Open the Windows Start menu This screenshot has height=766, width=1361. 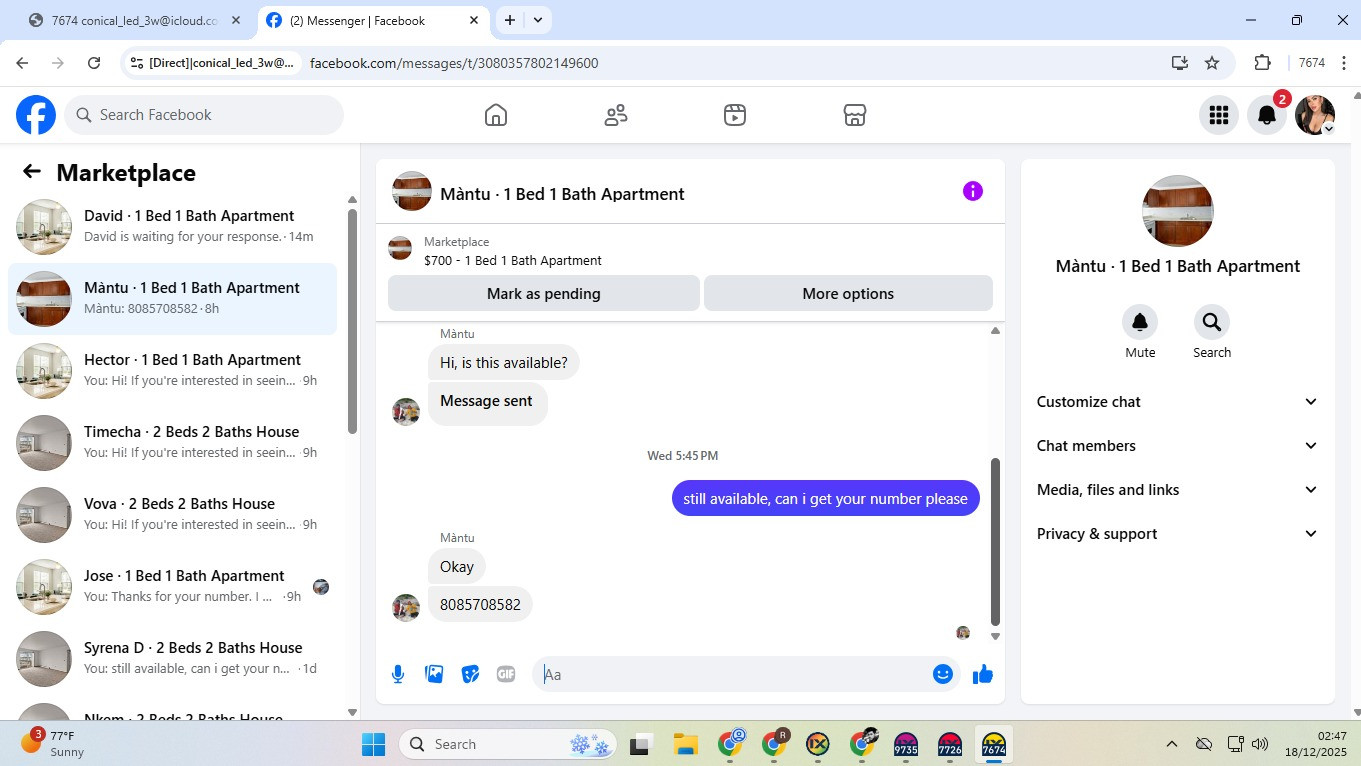point(373,744)
